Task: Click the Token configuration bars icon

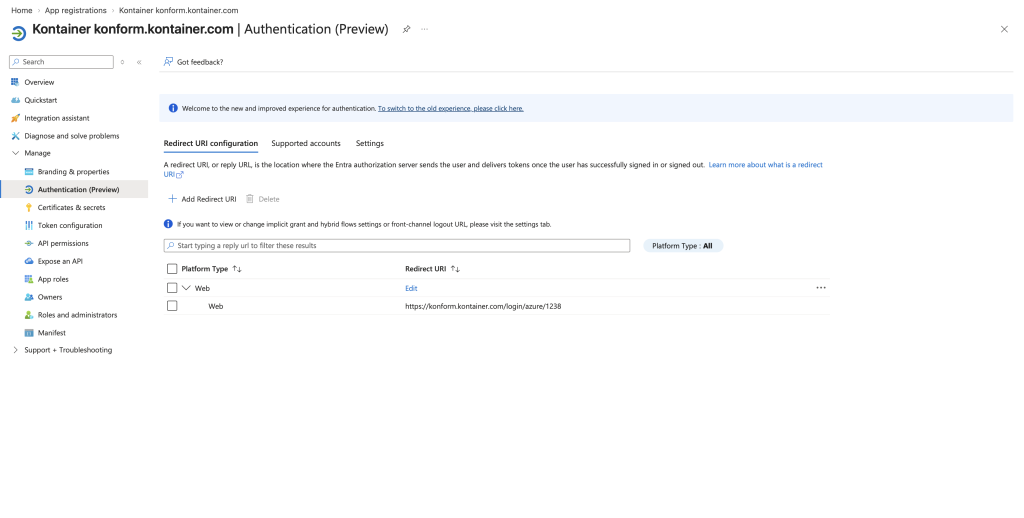Action: coord(29,225)
